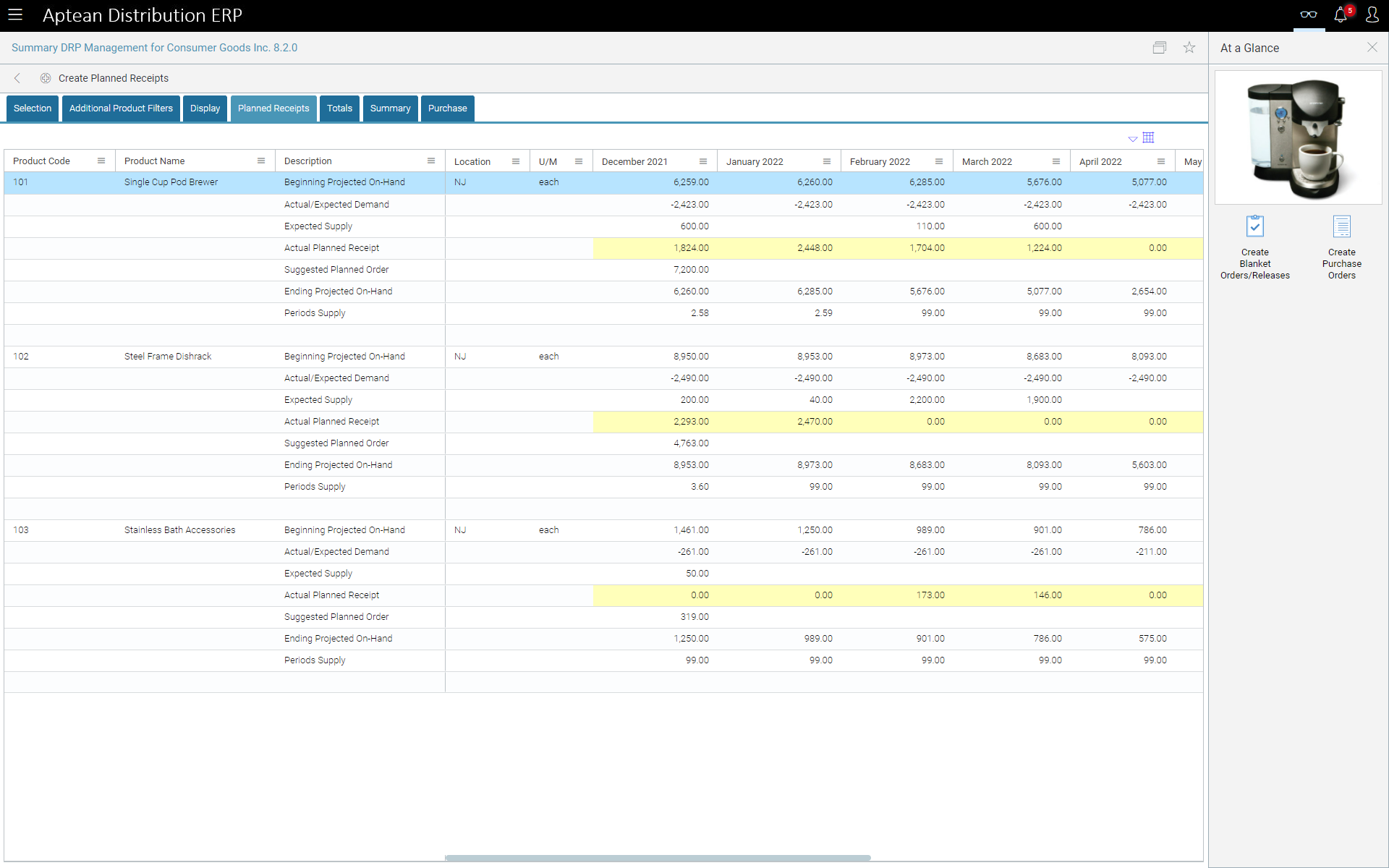Viewport: 1389px width, 868px height.
Task: Click the Summary button
Action: tap(388, 108)
